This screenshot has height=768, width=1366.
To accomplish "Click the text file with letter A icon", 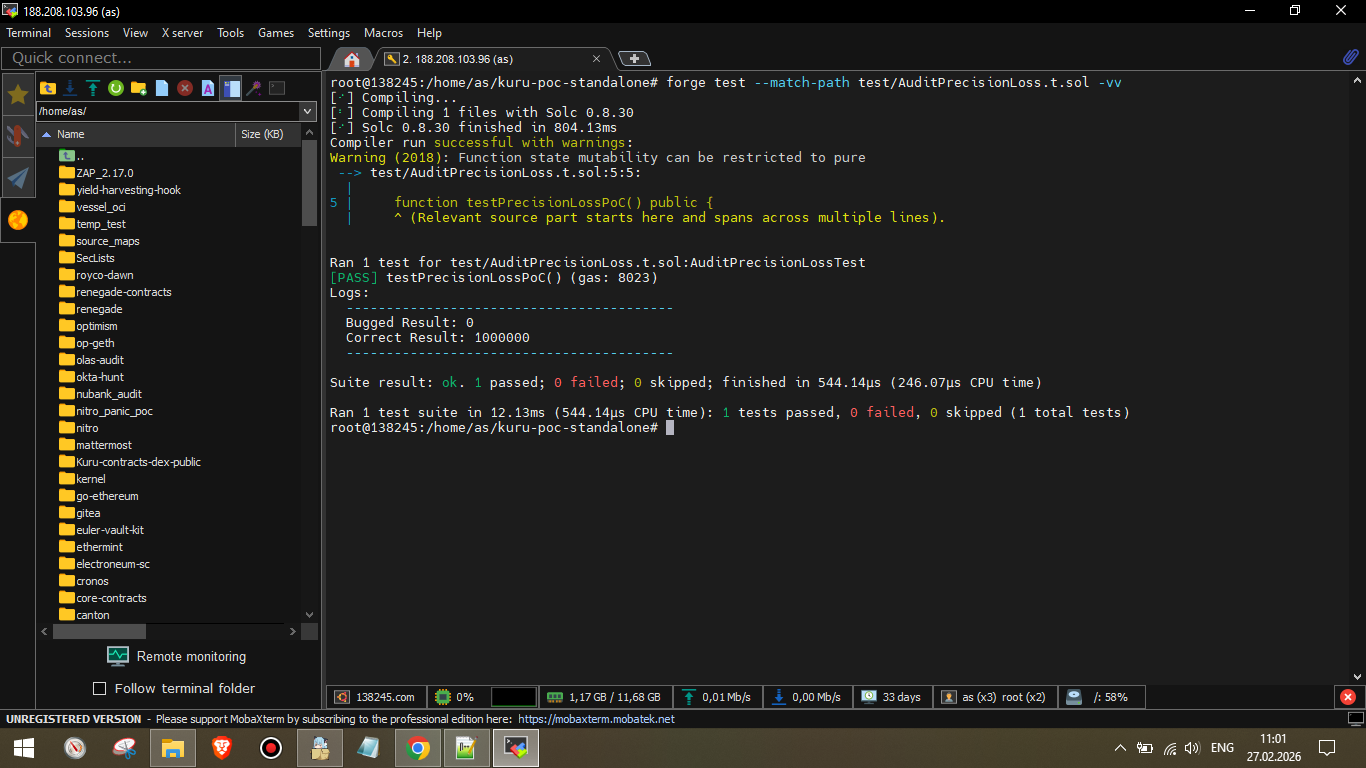I will click(208, 88).
